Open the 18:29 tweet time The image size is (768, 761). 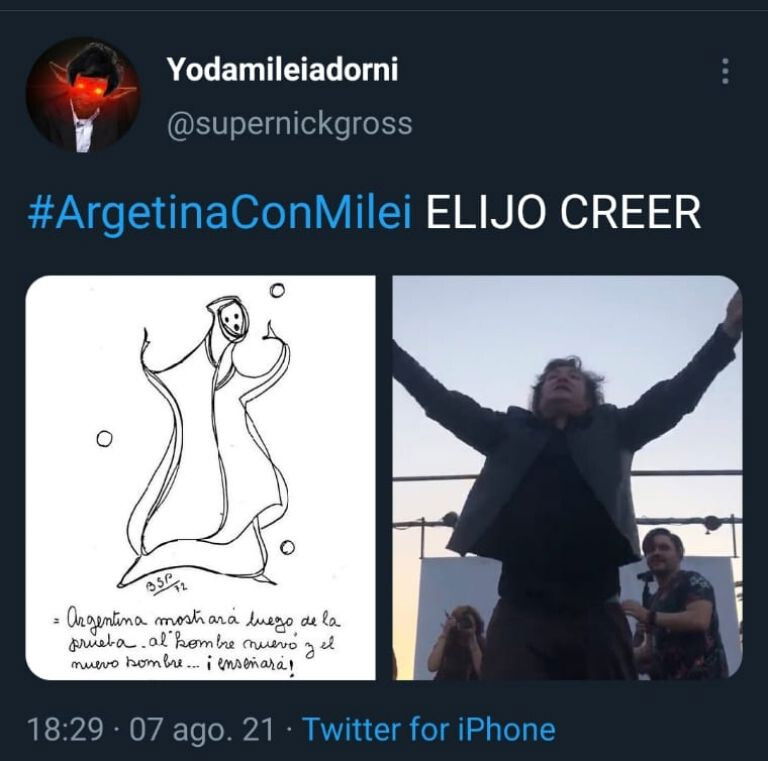click(x=66, y=730)
